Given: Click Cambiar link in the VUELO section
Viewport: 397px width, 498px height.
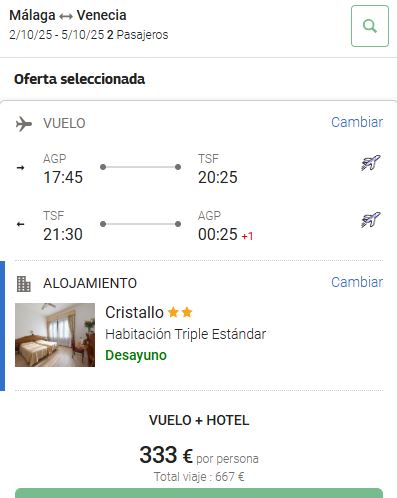Looking at the screenshot, I should point(357,122).
